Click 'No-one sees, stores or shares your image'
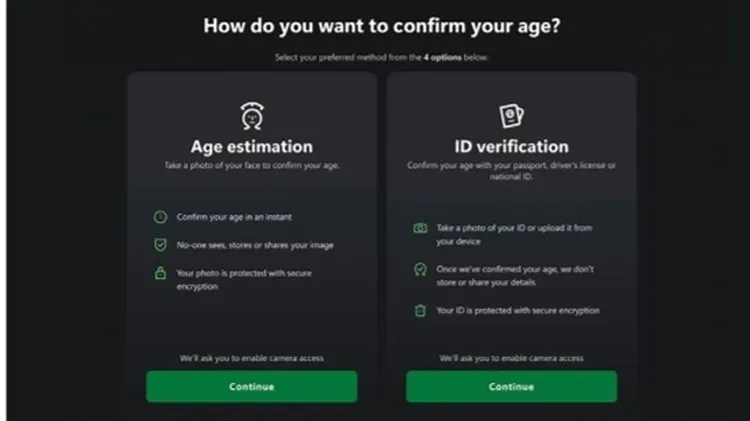Image resolution: width=750 pixels, height=421 pixels. pos(255,245)
